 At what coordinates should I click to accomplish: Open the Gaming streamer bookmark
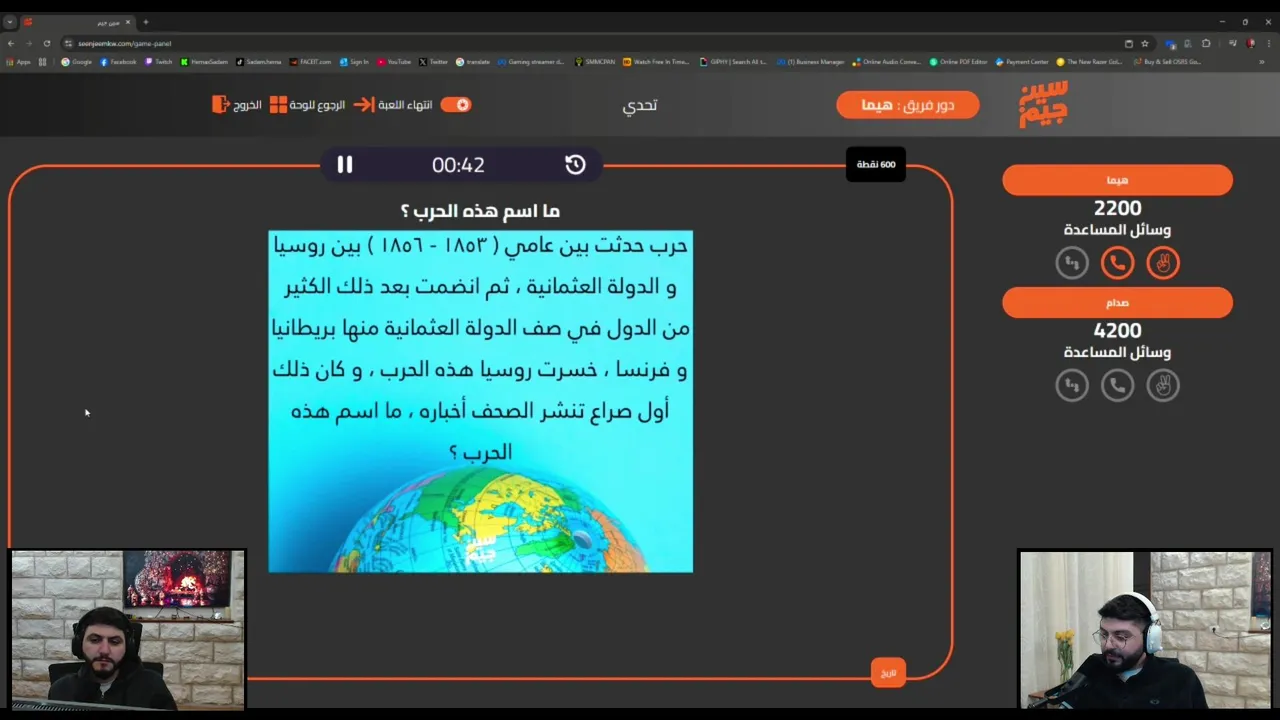coord(532,62)
